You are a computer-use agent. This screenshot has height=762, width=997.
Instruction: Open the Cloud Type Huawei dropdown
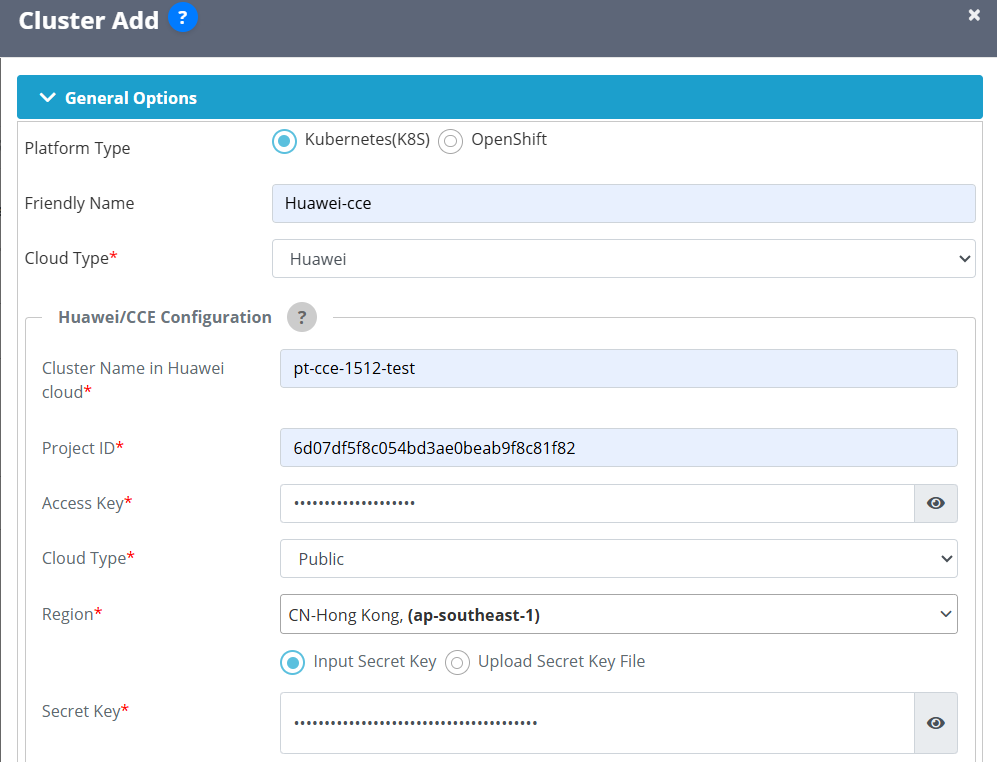[x=623, y=259]
